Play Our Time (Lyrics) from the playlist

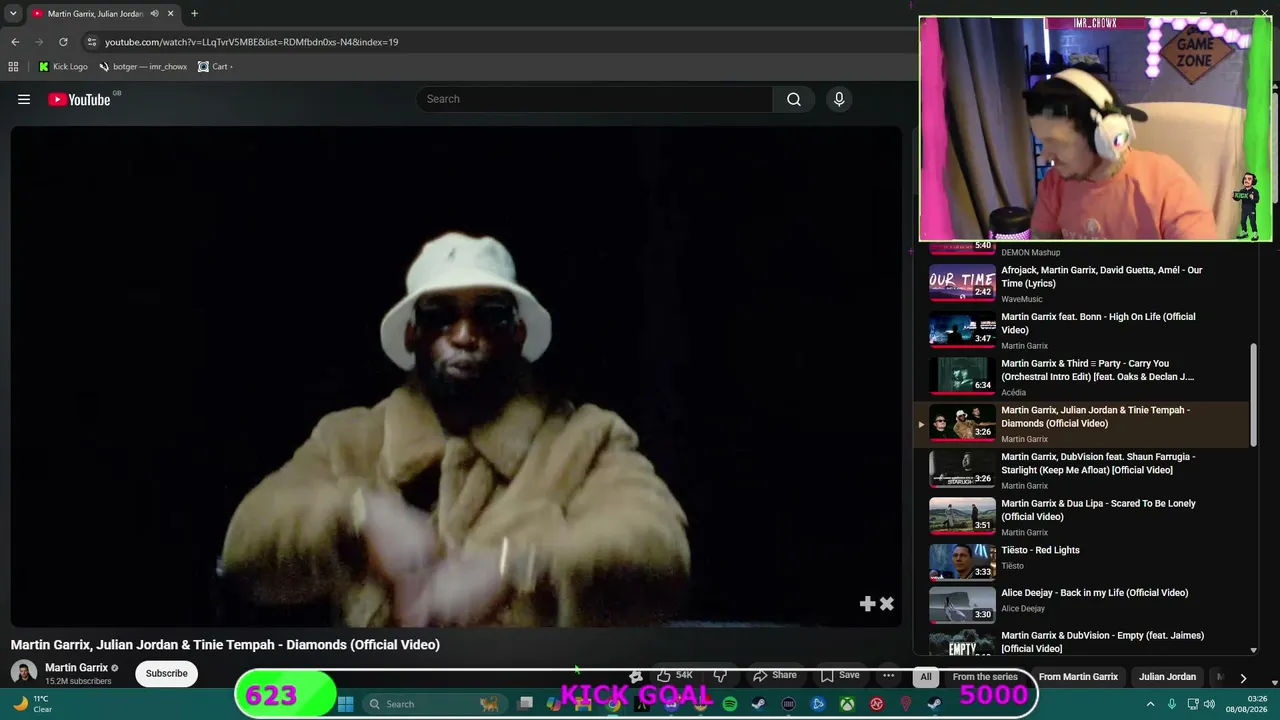(x=1088, y=283)
